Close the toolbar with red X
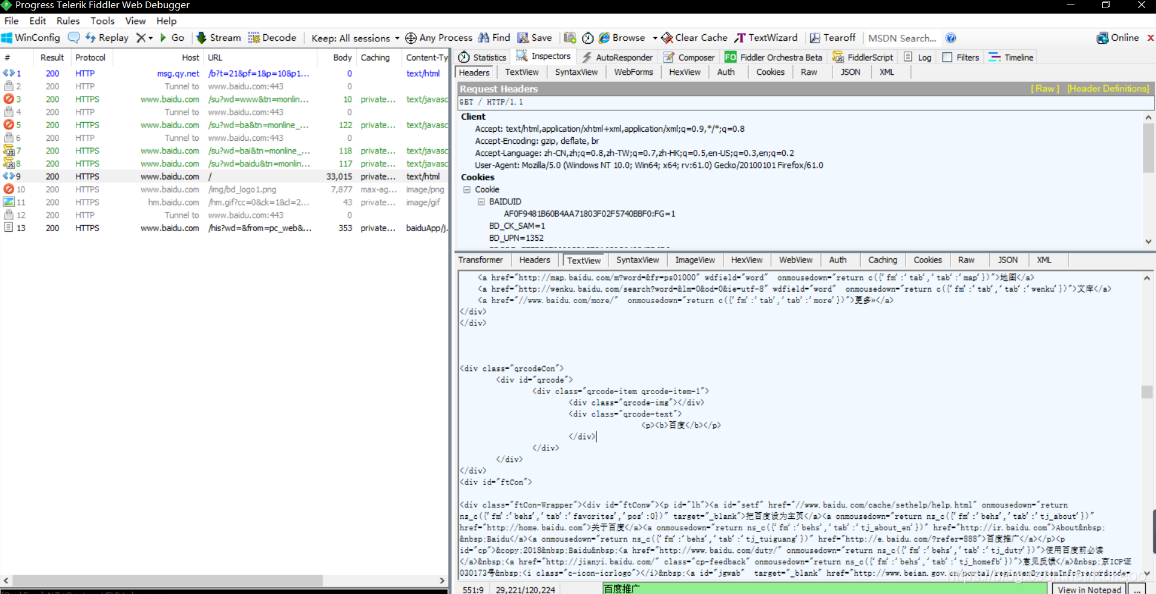Viewport: 1156px width, 594px height. coord(1148,38)
